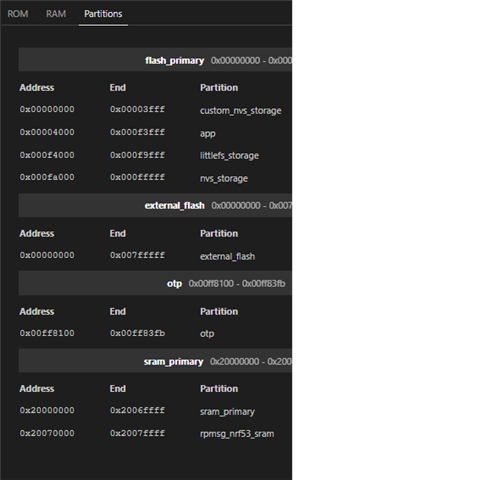This screenshot has height=480, width=486.
Task: Click Address column header under flash_primary
Action: pyautogui.click(x=37, y=88)
